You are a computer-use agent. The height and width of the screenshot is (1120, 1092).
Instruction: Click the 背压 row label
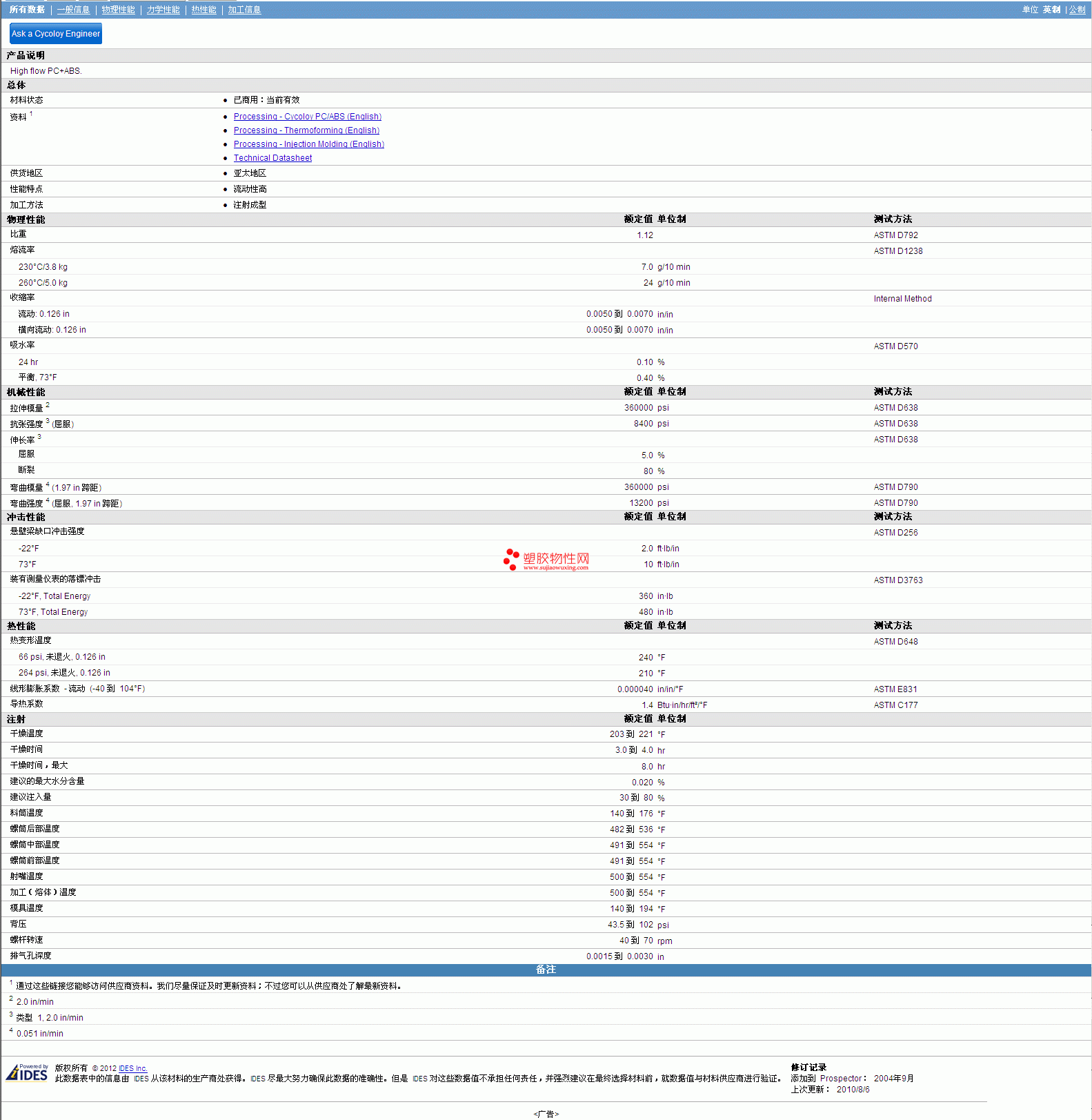pyautogui.click(x=18, y=924)
